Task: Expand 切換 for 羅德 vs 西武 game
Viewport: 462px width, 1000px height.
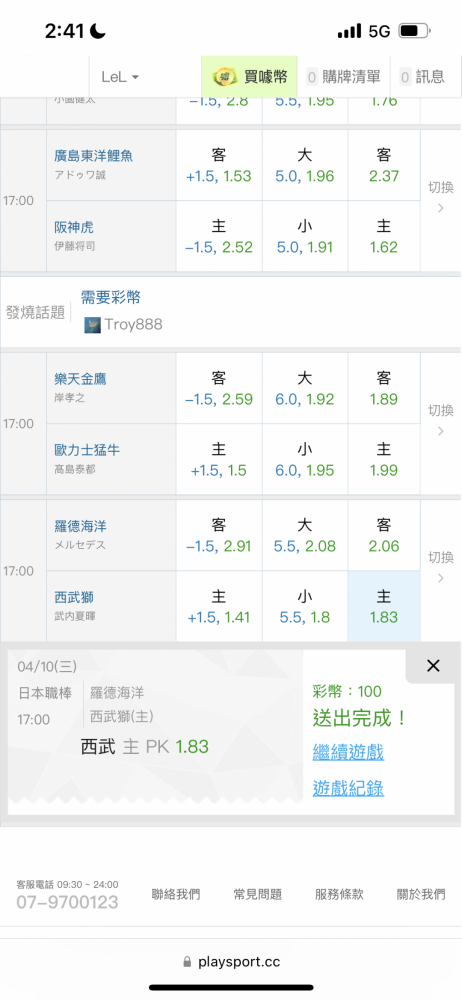Action: (x=440, y=568)
